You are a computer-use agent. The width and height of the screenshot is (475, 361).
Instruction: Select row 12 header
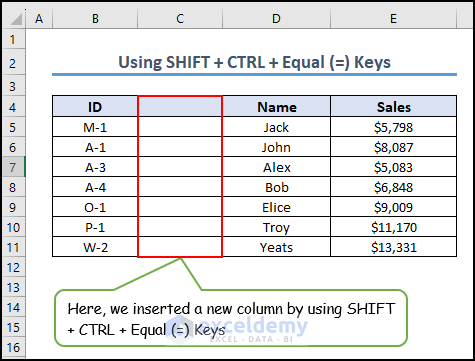tap(13, 267)
